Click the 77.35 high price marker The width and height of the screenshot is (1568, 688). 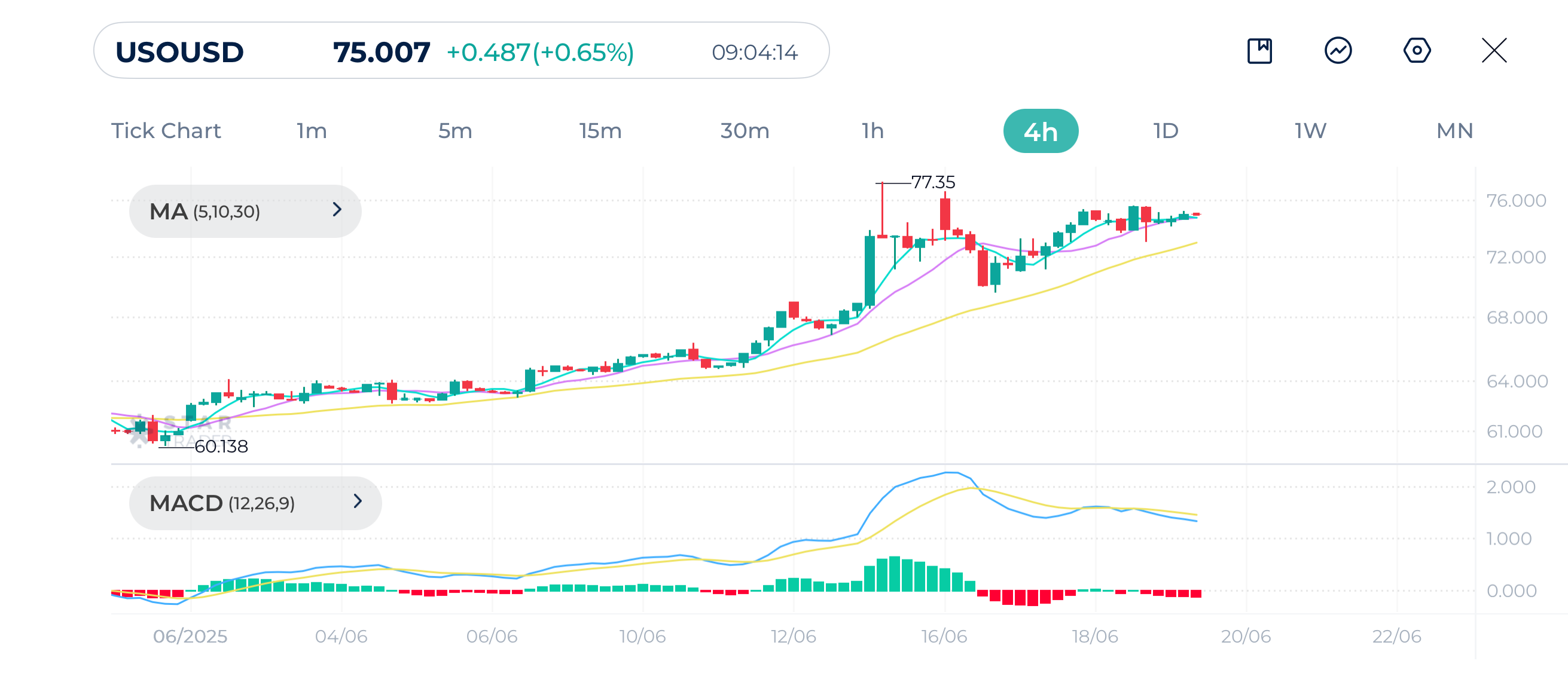[x=932, y=182]
